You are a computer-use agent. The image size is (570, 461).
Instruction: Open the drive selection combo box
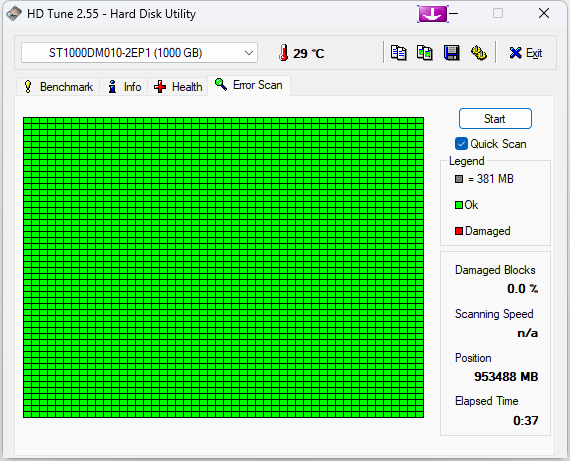click(139, 53)
